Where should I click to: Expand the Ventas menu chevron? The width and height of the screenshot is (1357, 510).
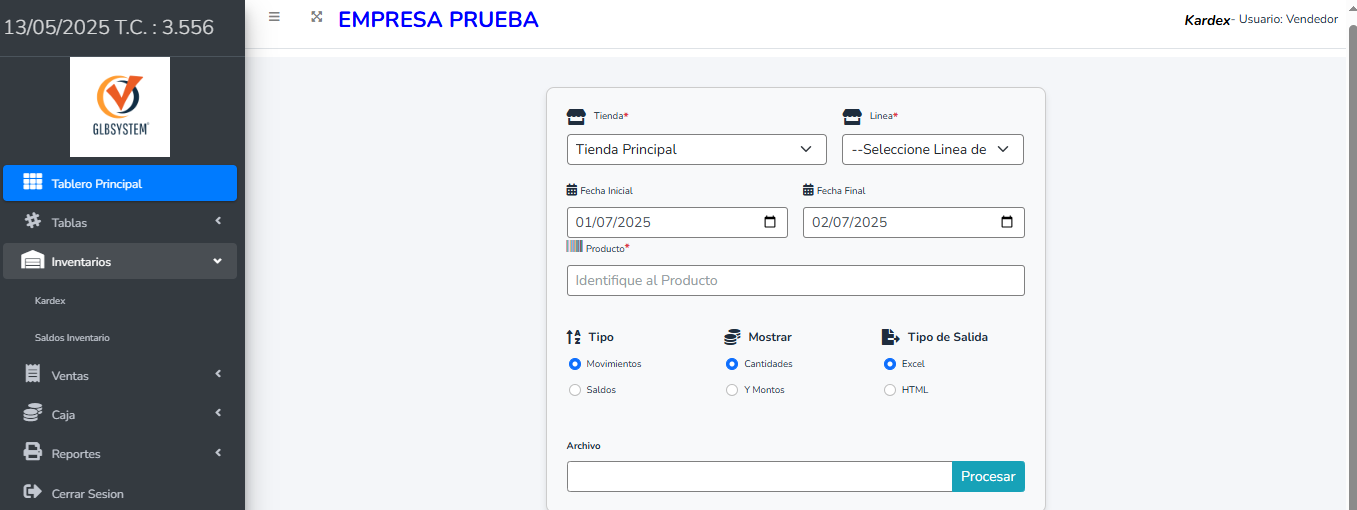coord(218,374)
